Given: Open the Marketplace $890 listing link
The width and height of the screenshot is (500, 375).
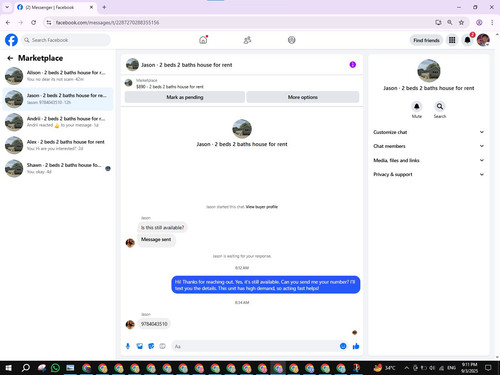Looking at the screenshot, I should tap(170, 86).
